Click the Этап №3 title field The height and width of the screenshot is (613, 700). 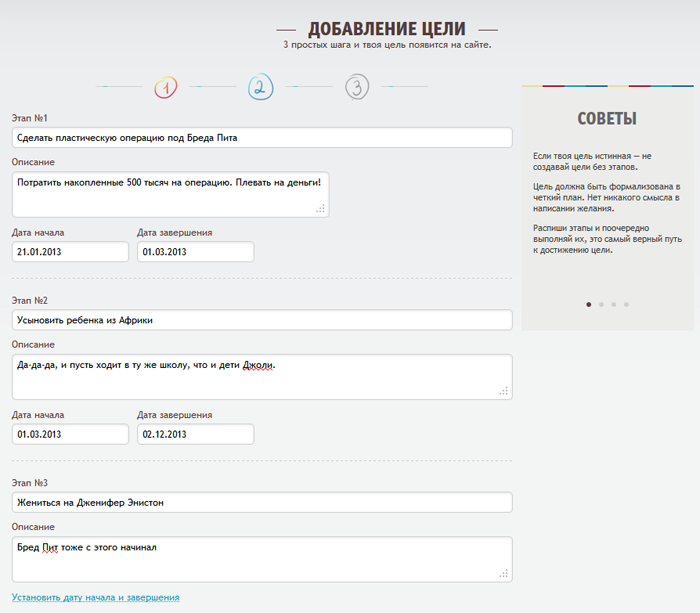coord(262,502)
